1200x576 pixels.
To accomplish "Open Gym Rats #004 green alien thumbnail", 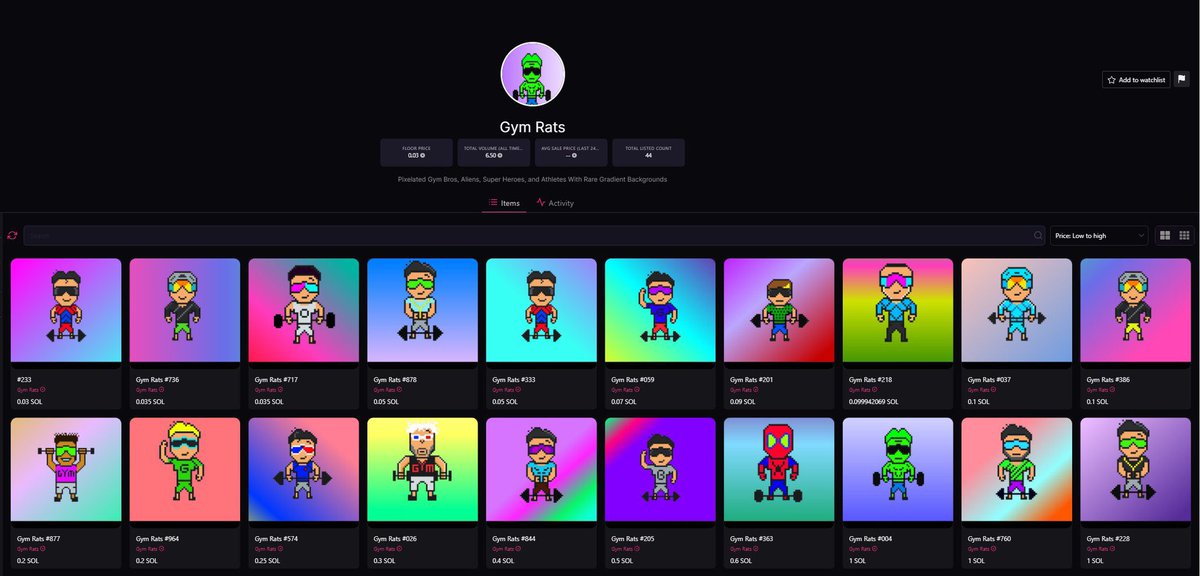I will (899, 470).
